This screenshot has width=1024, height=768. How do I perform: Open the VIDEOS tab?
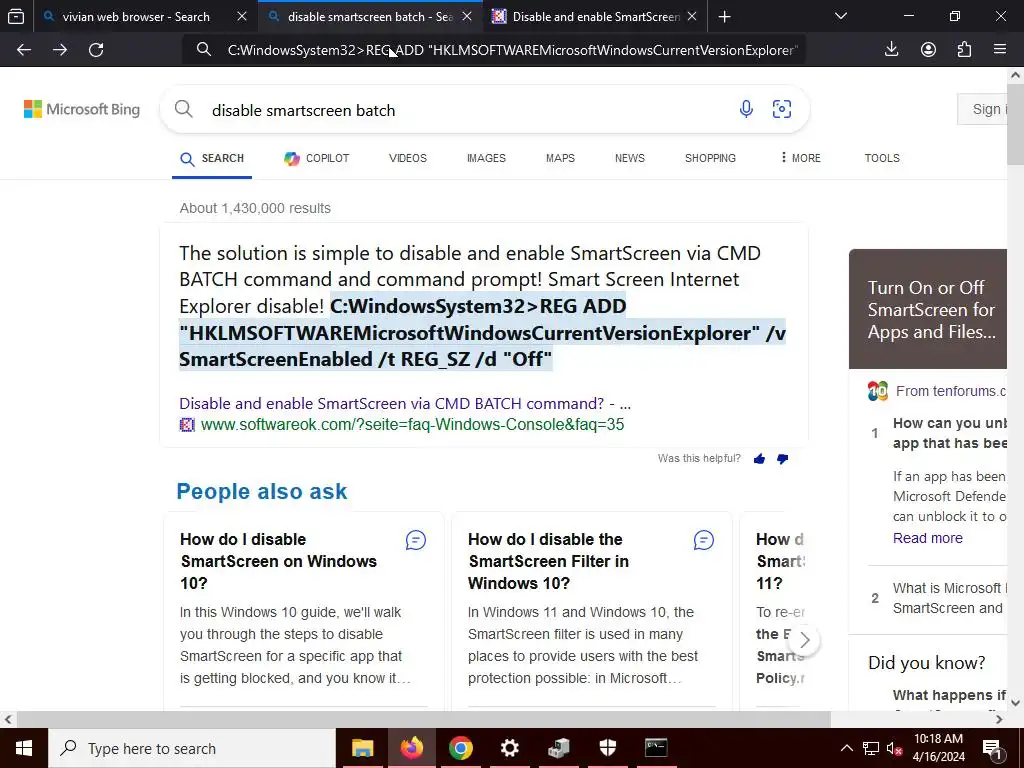408,159
